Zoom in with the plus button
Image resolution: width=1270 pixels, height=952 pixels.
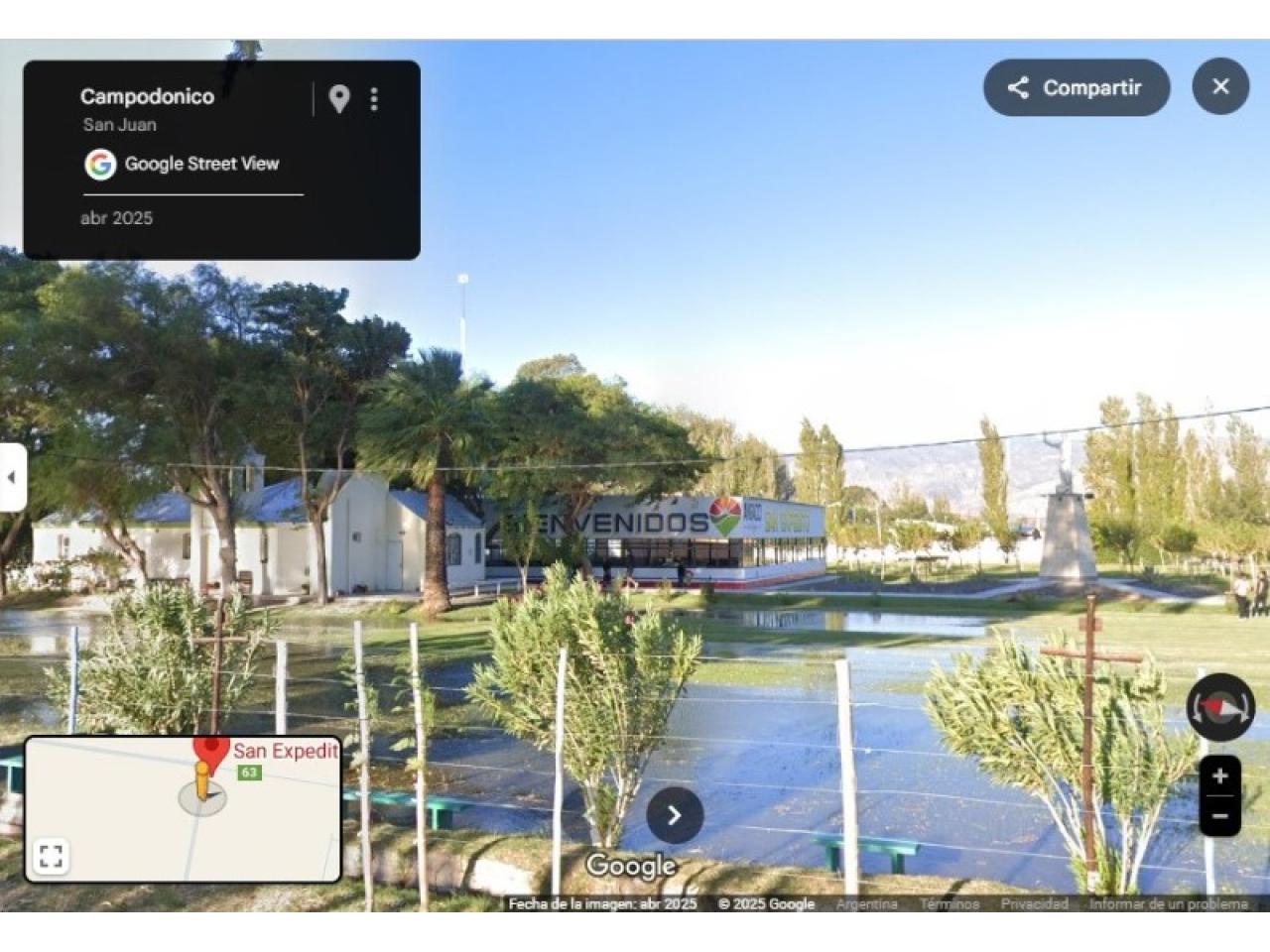pos(1220,775)
